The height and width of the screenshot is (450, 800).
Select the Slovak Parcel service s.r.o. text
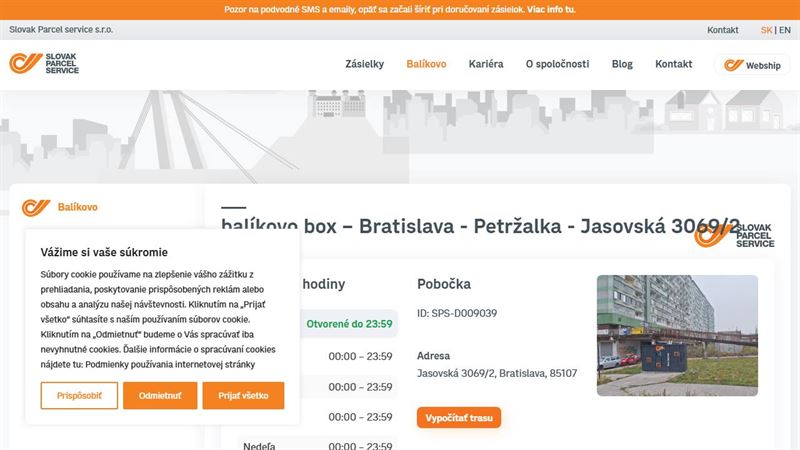61,30
